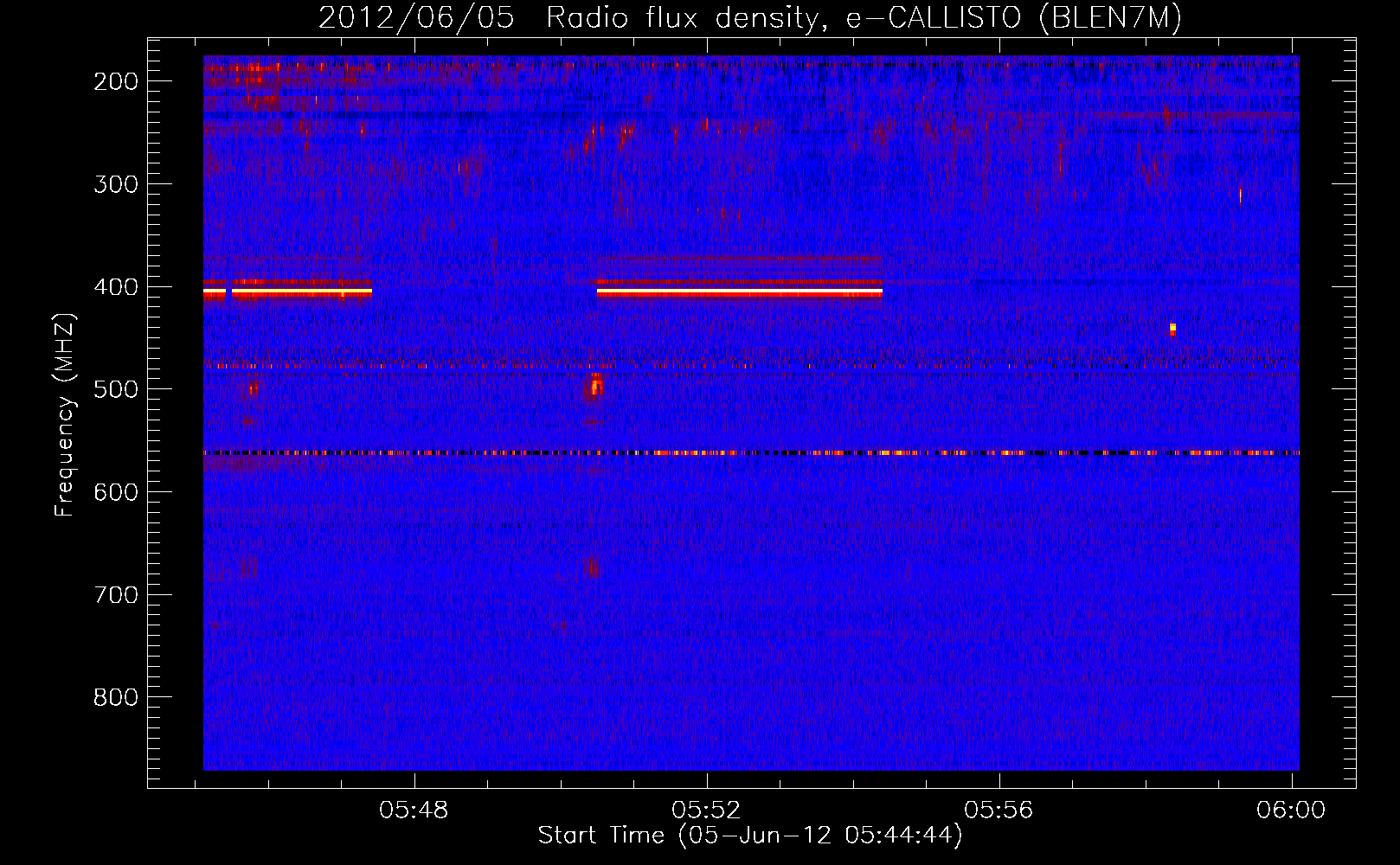Click the bright 400 MHz band near 05:52
1400x865 pixels.
pyautogui.click(x=740, y=292)
